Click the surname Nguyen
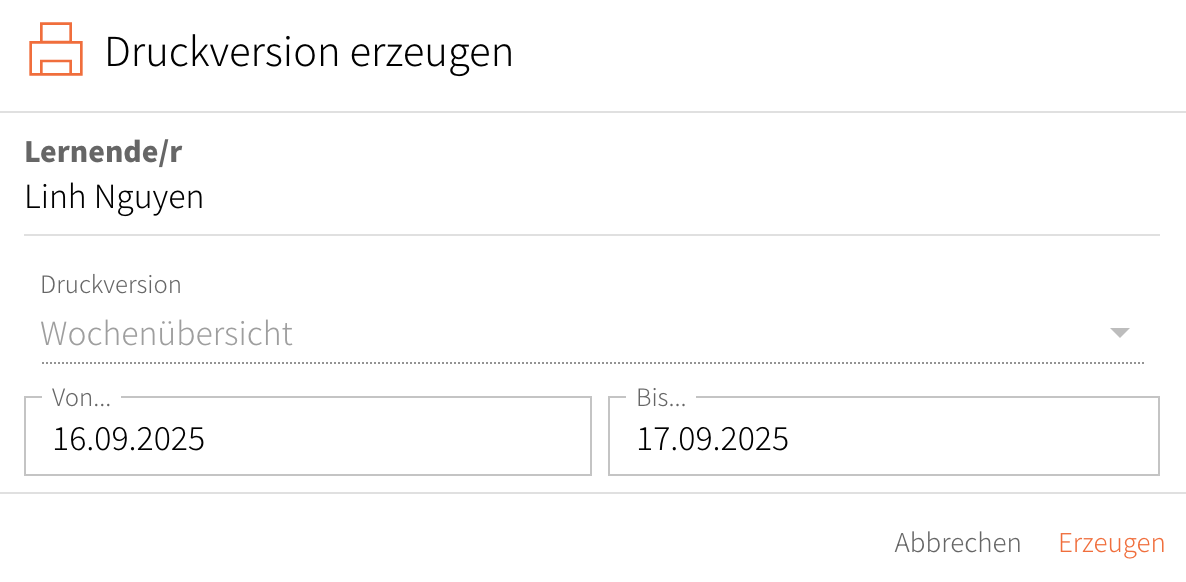Screen dimensions: 1186x582 pos(149,197)
